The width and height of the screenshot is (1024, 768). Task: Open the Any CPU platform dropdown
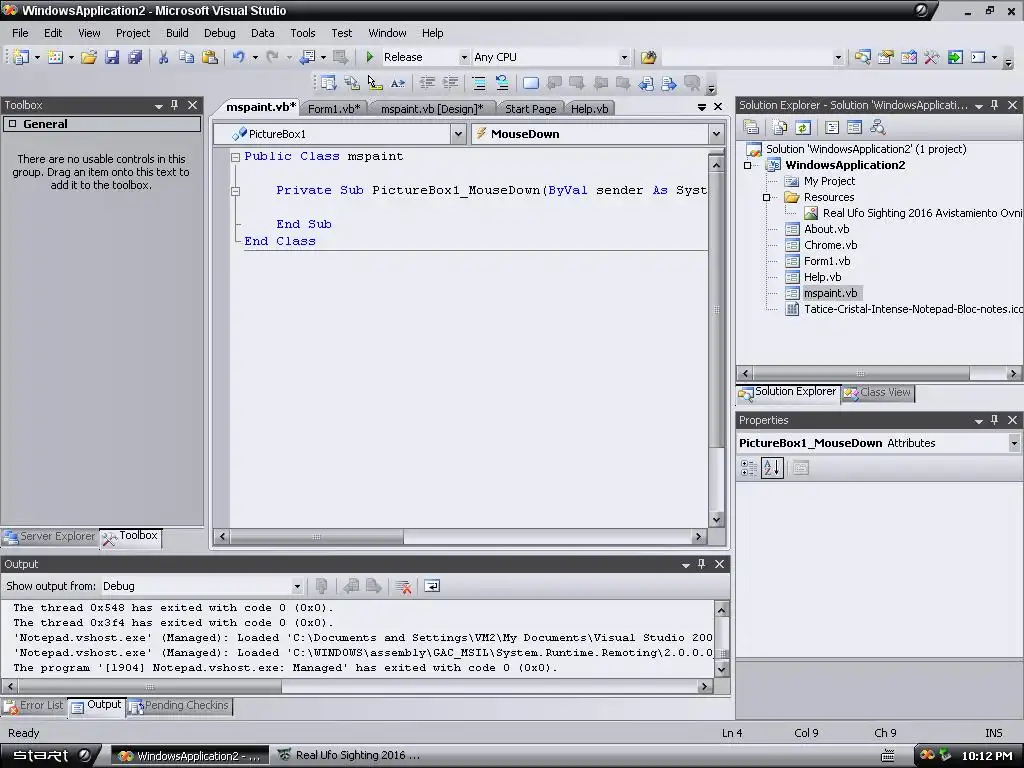tap(624, 57)
